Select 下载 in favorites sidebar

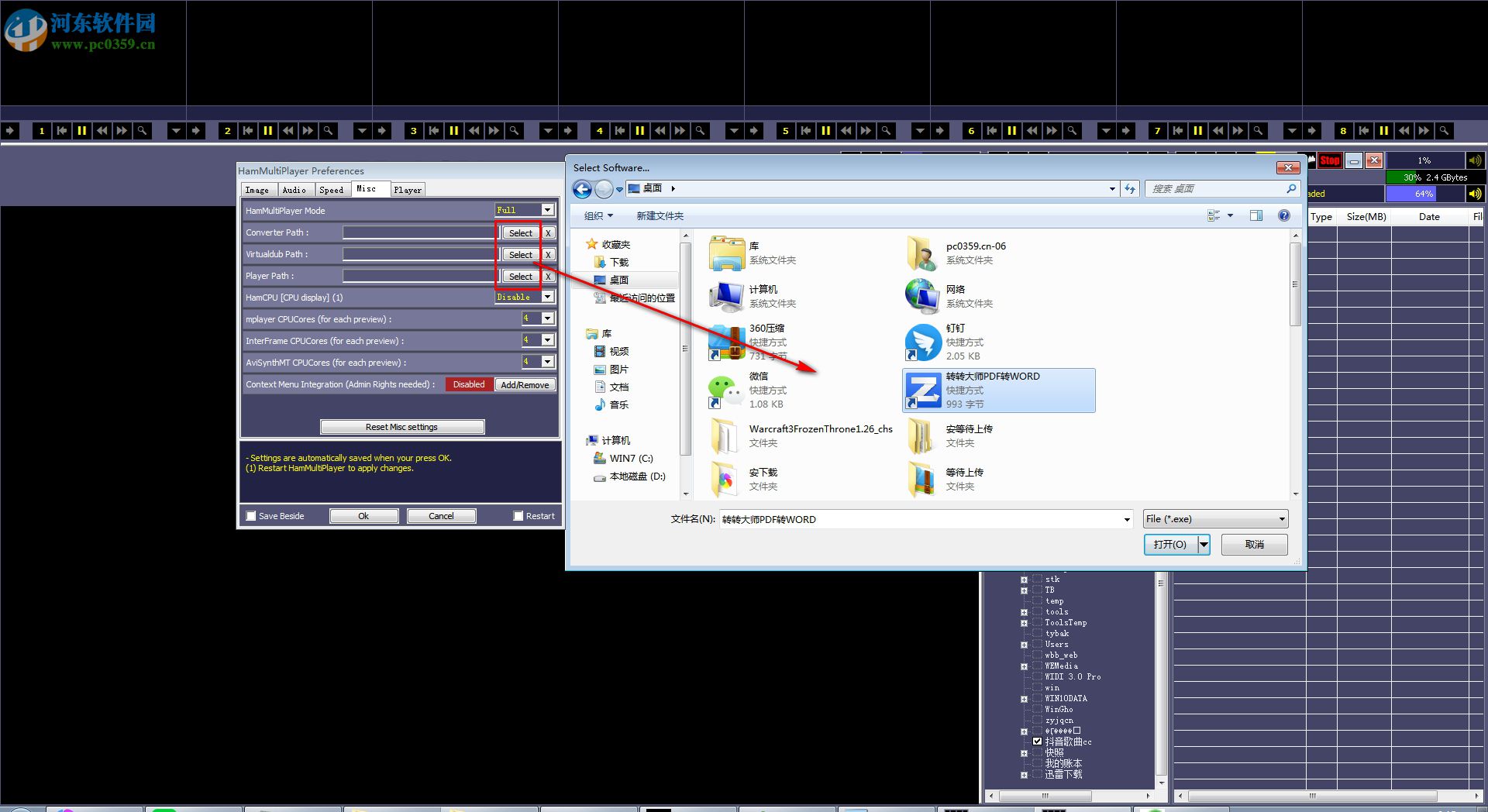[x=618, y=262]
